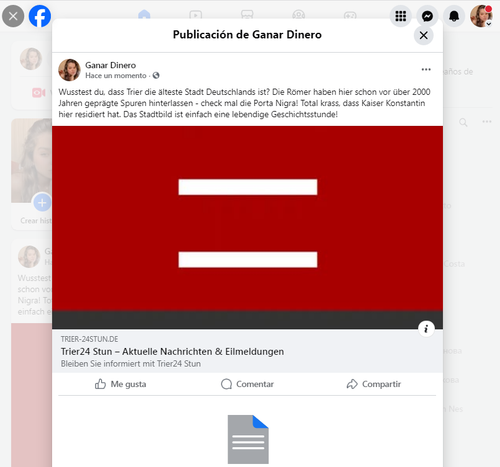Open the apps grid menu
This screenshot has height=467, width=500.
(x=400, y=16)
